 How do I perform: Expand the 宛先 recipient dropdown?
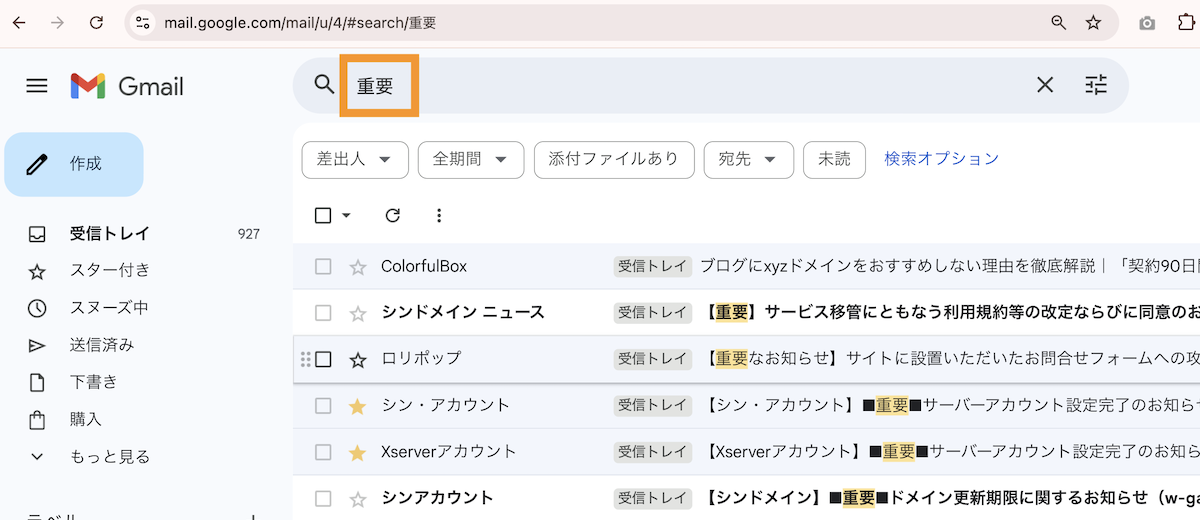748,159
